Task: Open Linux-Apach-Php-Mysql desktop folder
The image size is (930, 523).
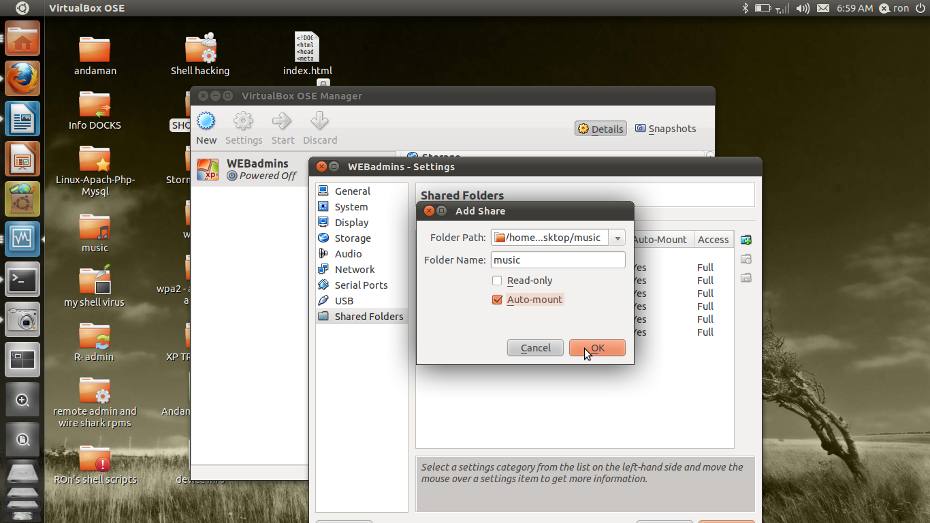Action: point(95,171)
